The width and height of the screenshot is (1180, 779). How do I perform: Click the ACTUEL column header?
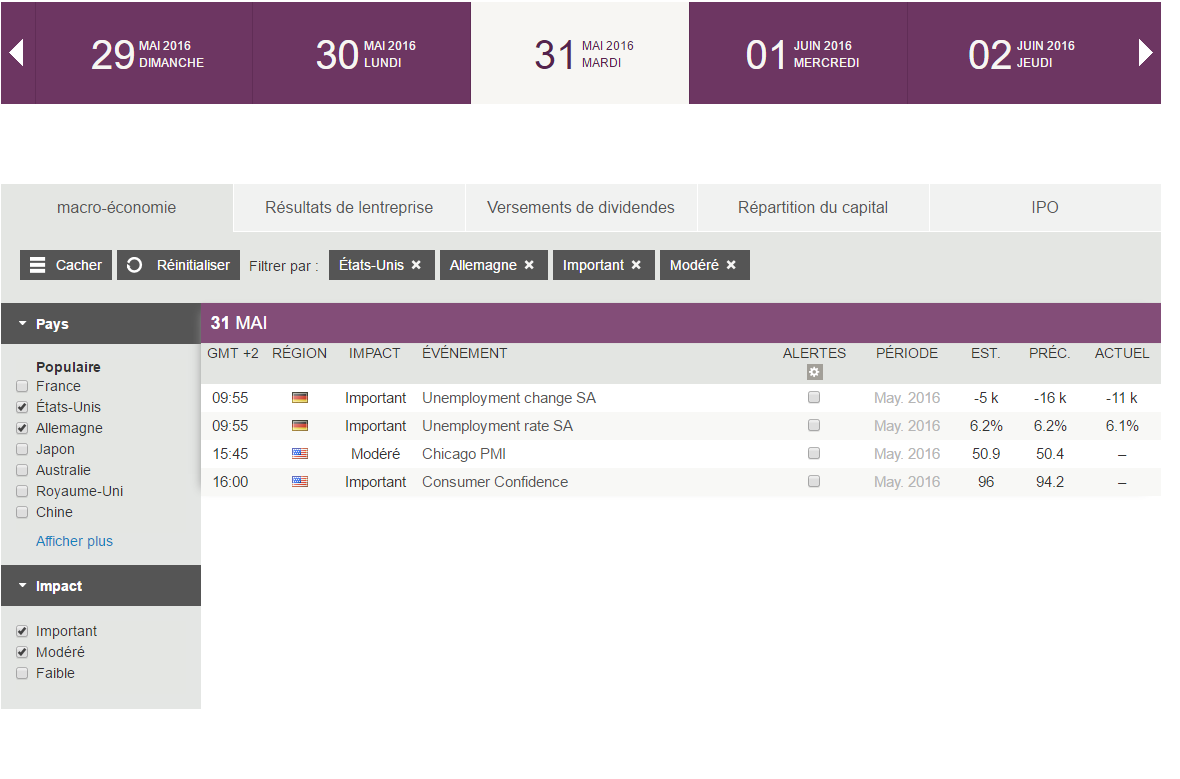coord(1121,353)
